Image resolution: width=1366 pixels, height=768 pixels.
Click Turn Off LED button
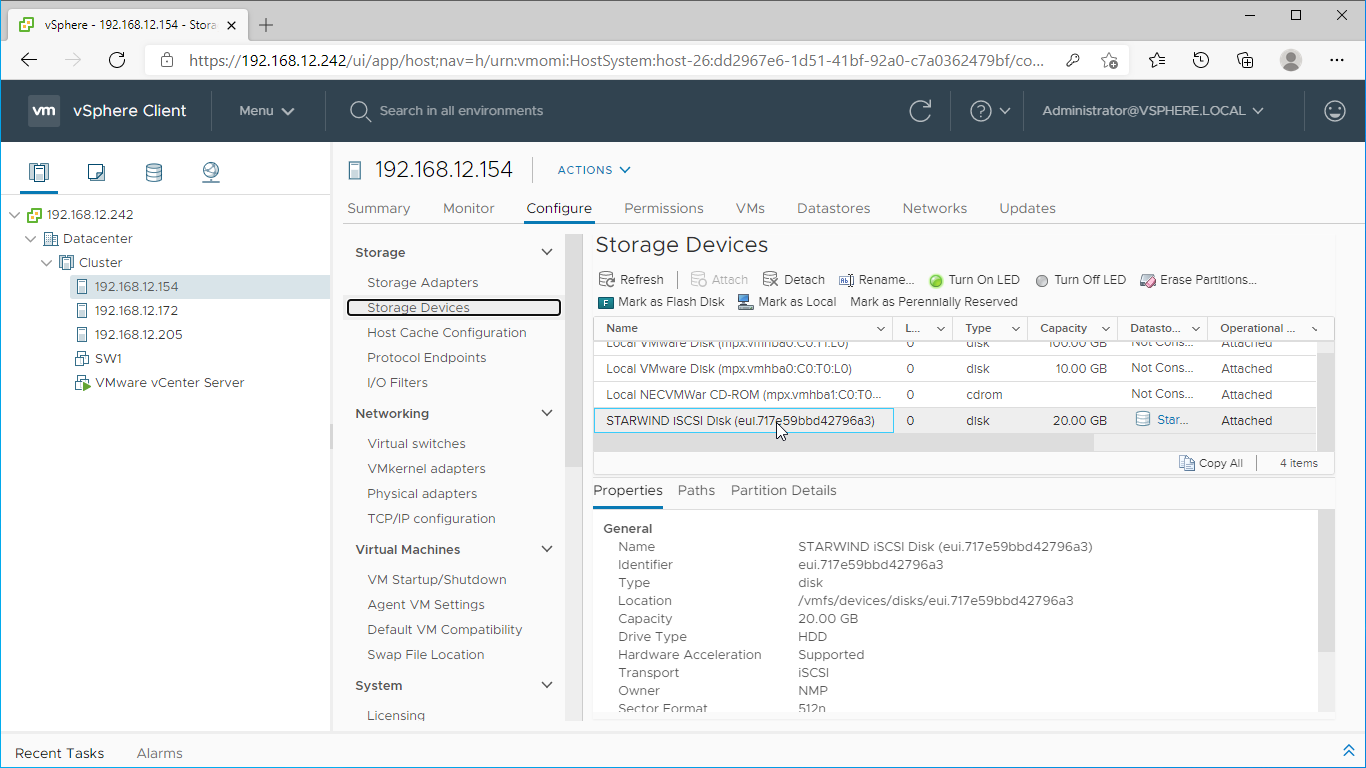(x=1081, y=280)
